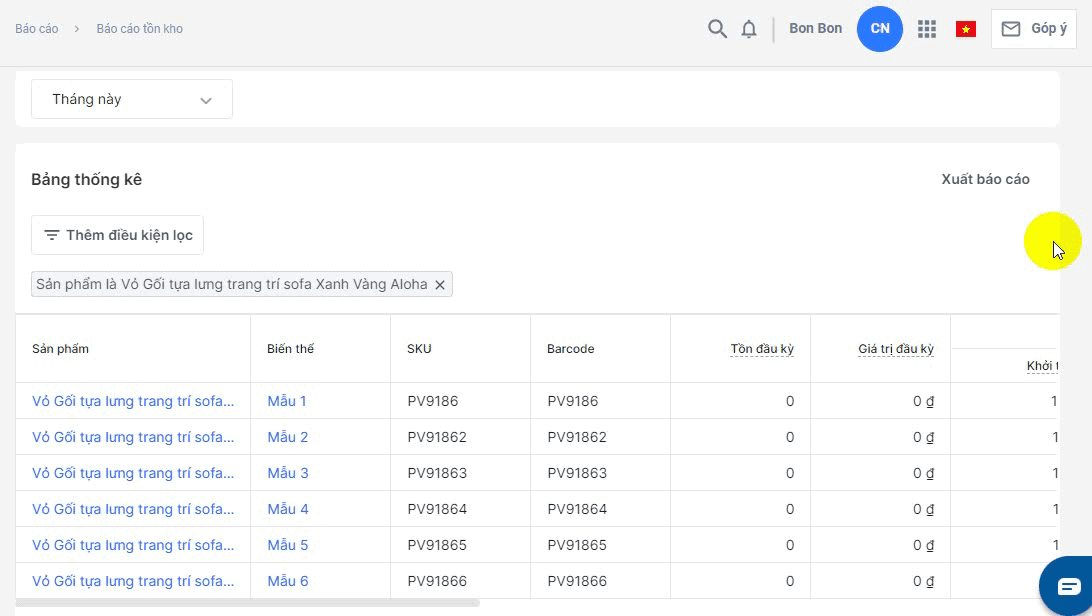Open the Mẫu 1 variant link

pyautogui.click(x=287, y=401)
